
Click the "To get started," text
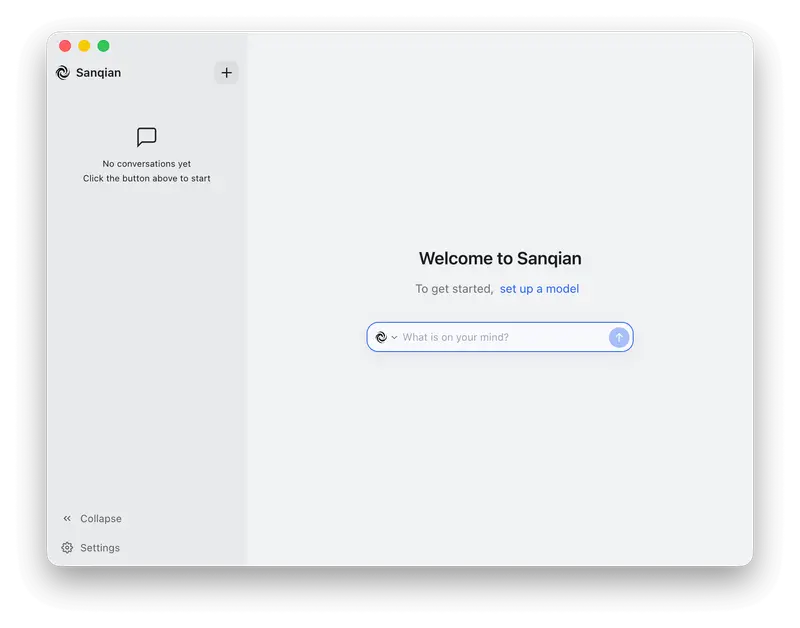click(454, 289)
